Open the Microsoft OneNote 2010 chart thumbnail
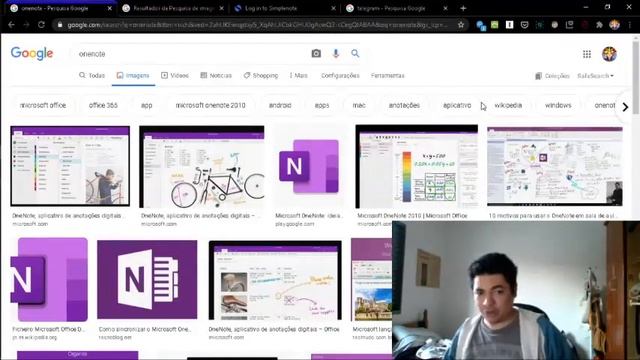640x360 pixels. (x=416, y=167)
